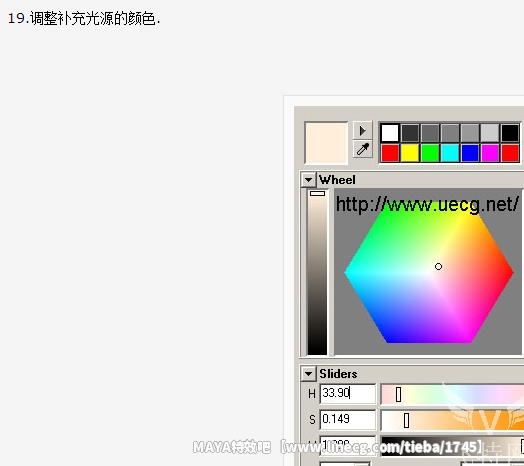Click the vertical brightness bar handle
Screen dimensions: 524x466
(317, 194)
